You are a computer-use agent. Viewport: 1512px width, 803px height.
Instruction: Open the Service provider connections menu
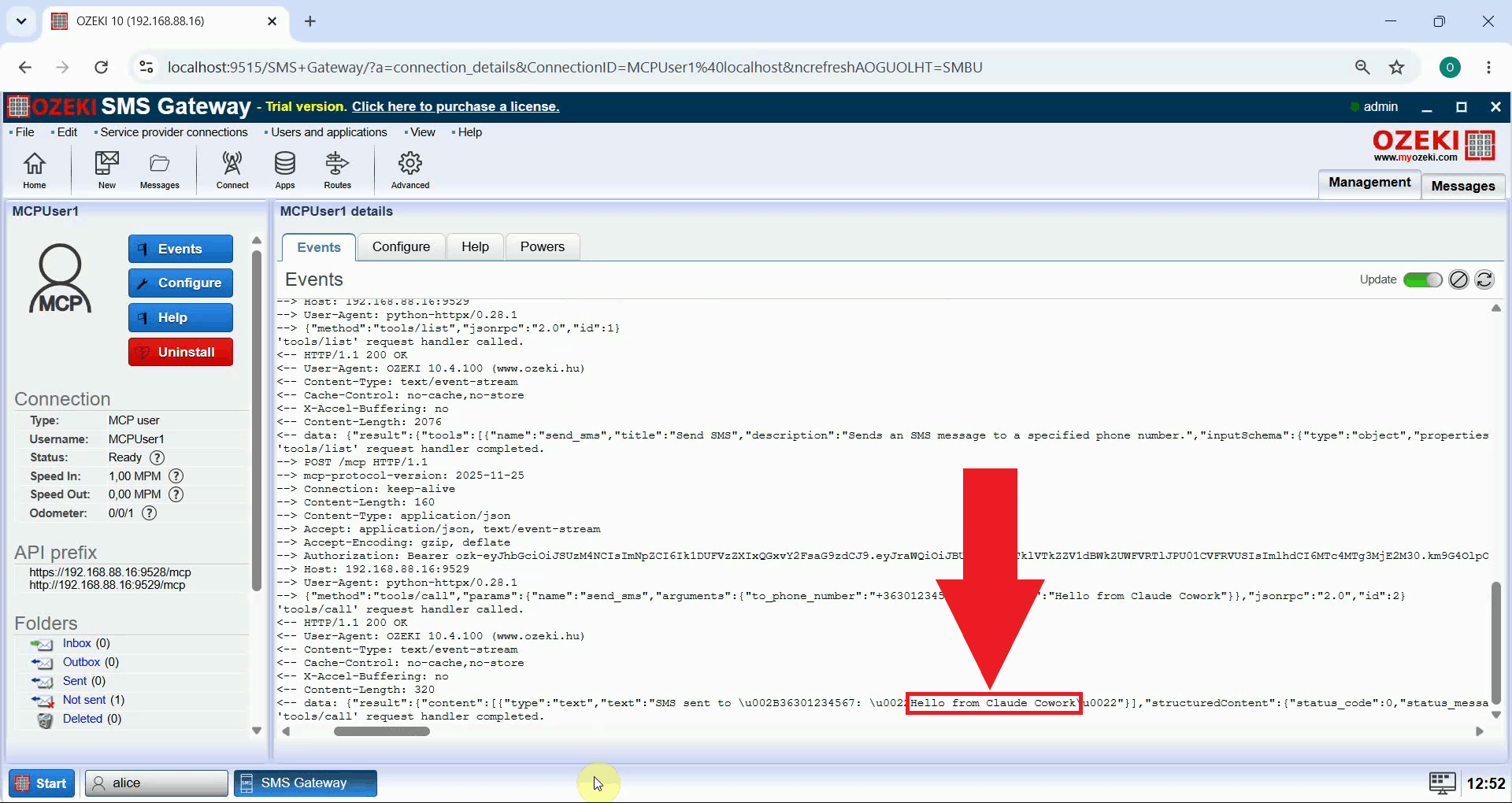(x=173, y=132)
